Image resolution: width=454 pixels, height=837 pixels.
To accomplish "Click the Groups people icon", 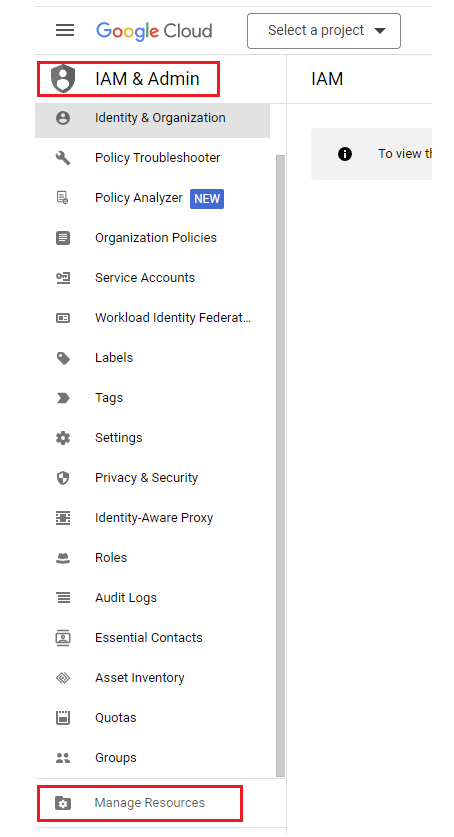I will (x=63, y=757).
